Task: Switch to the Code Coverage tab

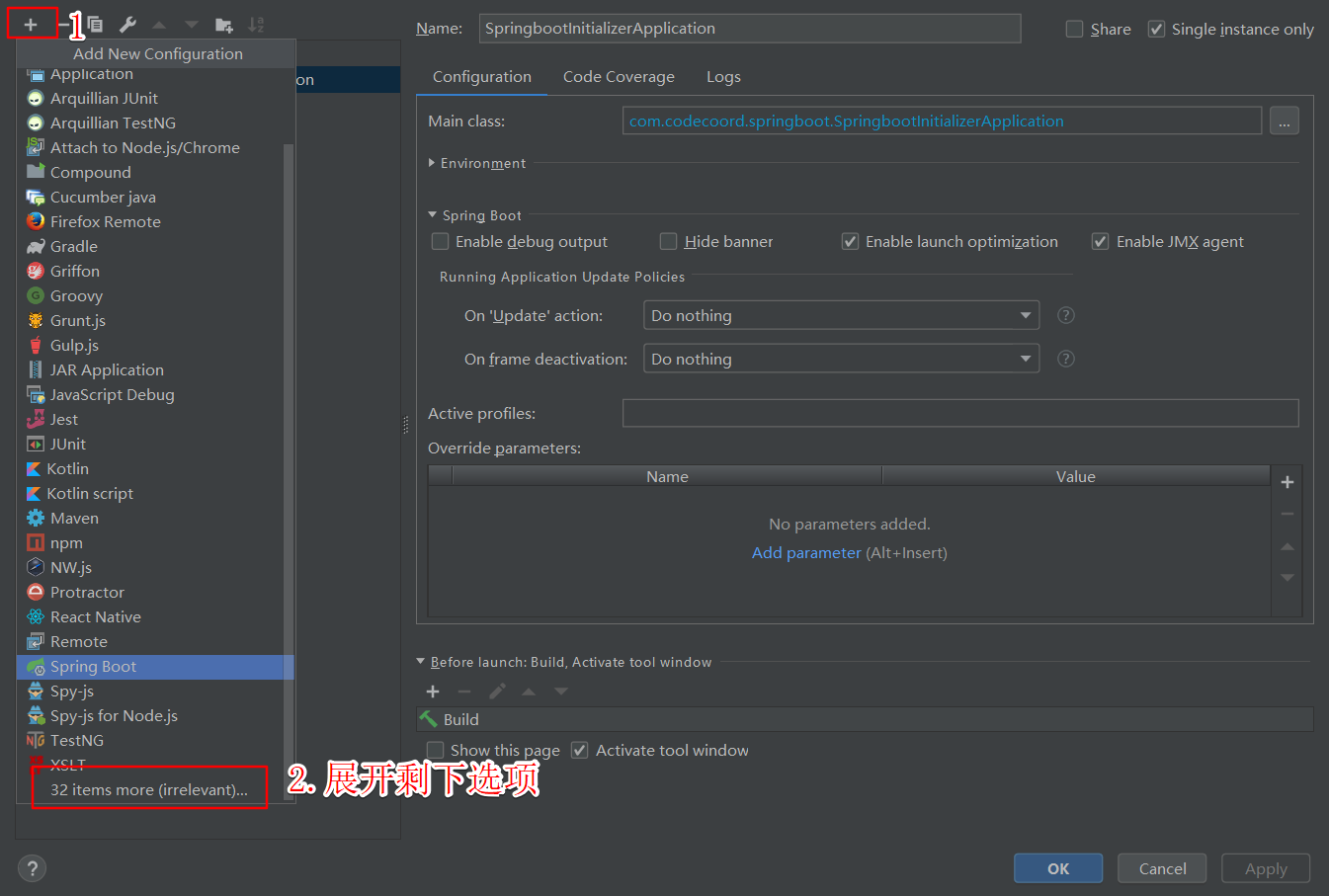Action: (619, 76)
